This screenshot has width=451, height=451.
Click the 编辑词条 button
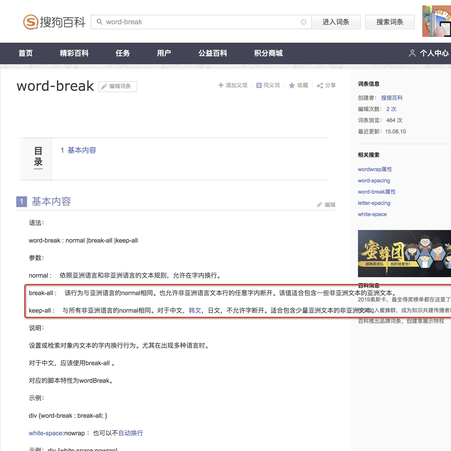click(x=118, y=87)
